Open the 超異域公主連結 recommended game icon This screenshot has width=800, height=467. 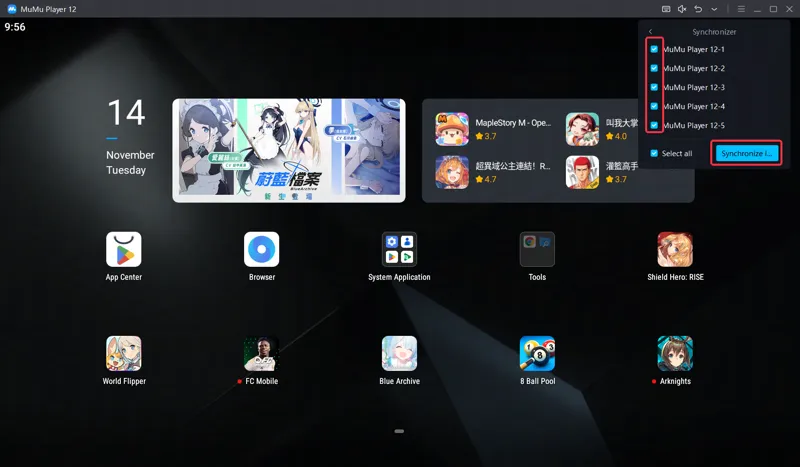[x=452, y=172]
